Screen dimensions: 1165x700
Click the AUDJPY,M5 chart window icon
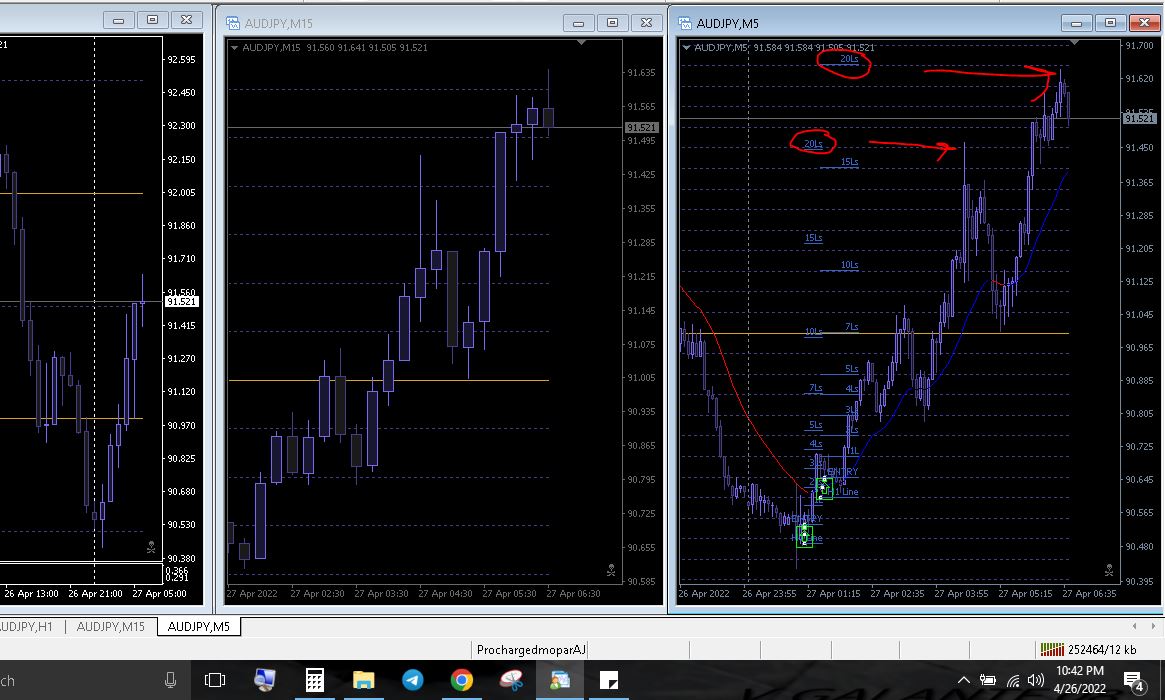pyautogui.click(x=685, y=23)
